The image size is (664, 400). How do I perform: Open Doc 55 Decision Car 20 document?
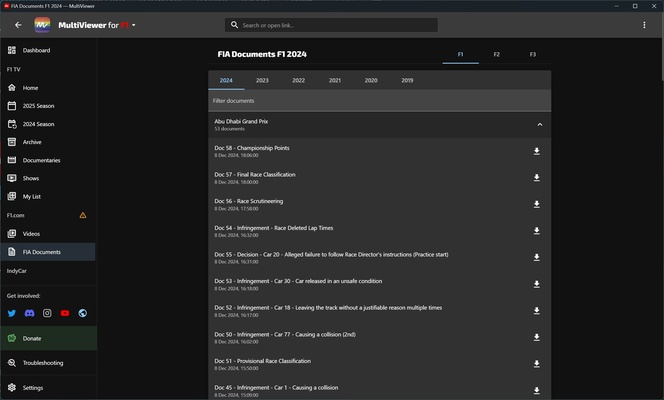[379, 258]
